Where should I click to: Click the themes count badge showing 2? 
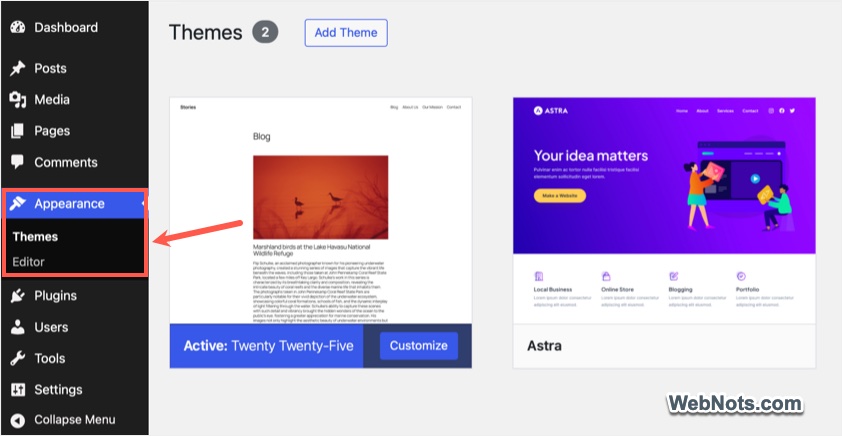coord(265,33)
